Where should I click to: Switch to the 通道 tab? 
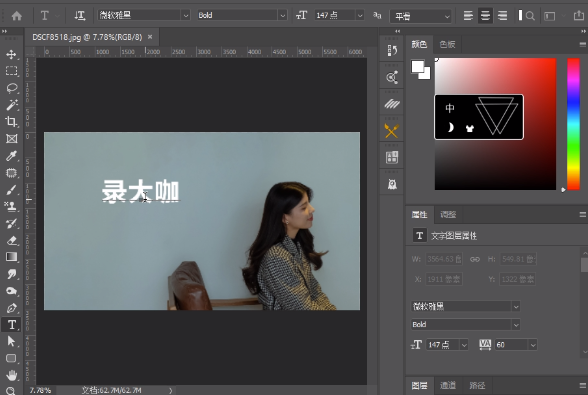point(447,385)
